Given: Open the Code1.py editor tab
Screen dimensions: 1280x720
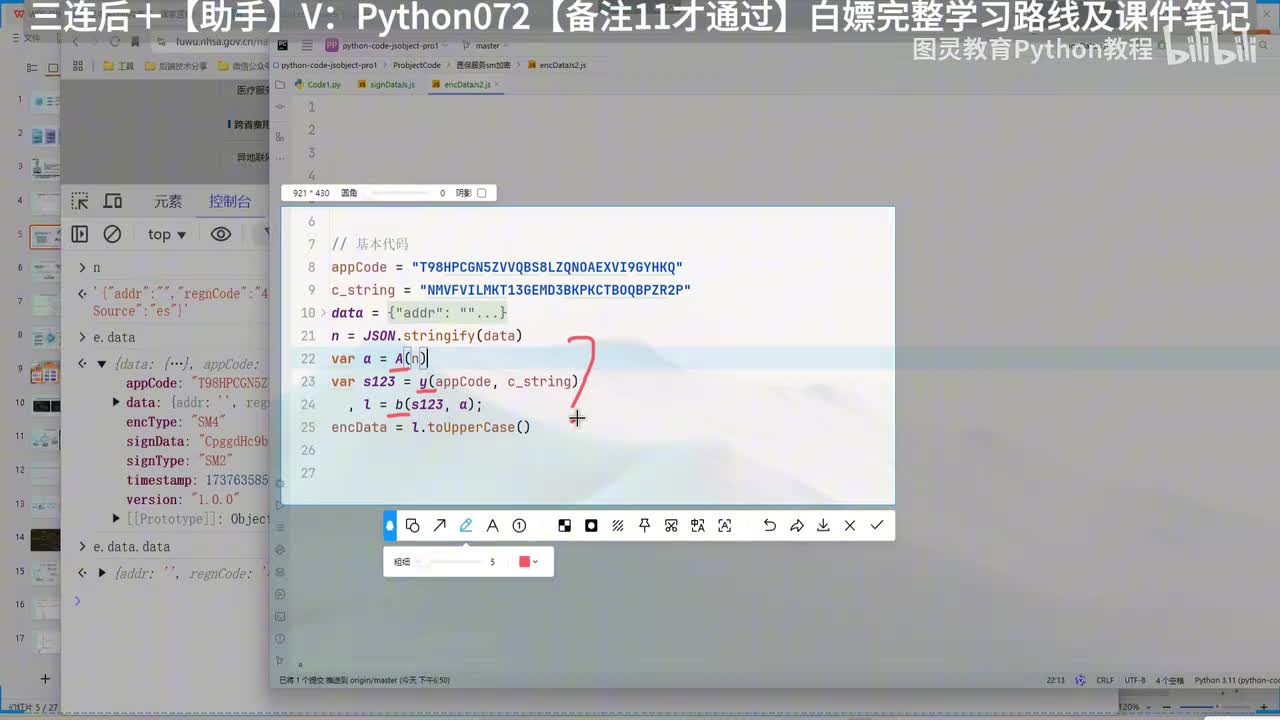Looking at the screenshot, I should pyautogui.click(x=318, y=85).
